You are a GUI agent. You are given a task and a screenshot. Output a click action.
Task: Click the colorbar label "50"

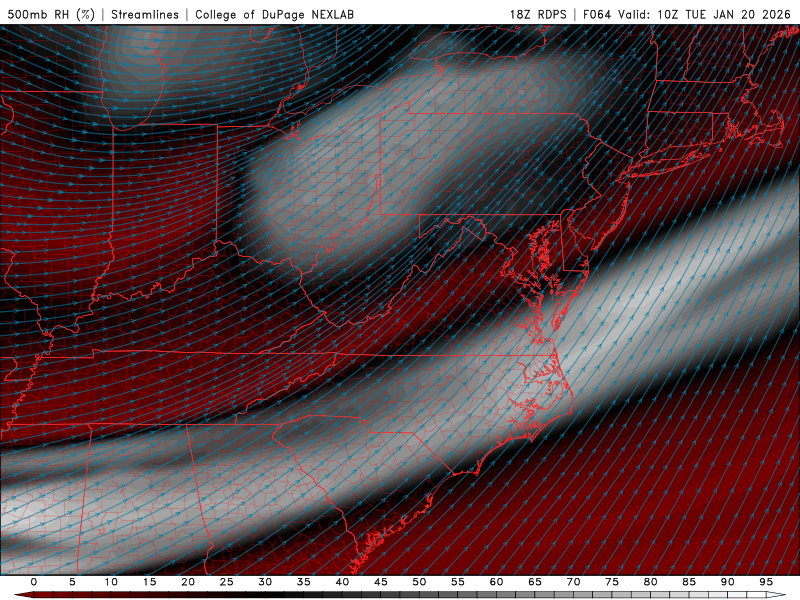[x=419, y=582]
